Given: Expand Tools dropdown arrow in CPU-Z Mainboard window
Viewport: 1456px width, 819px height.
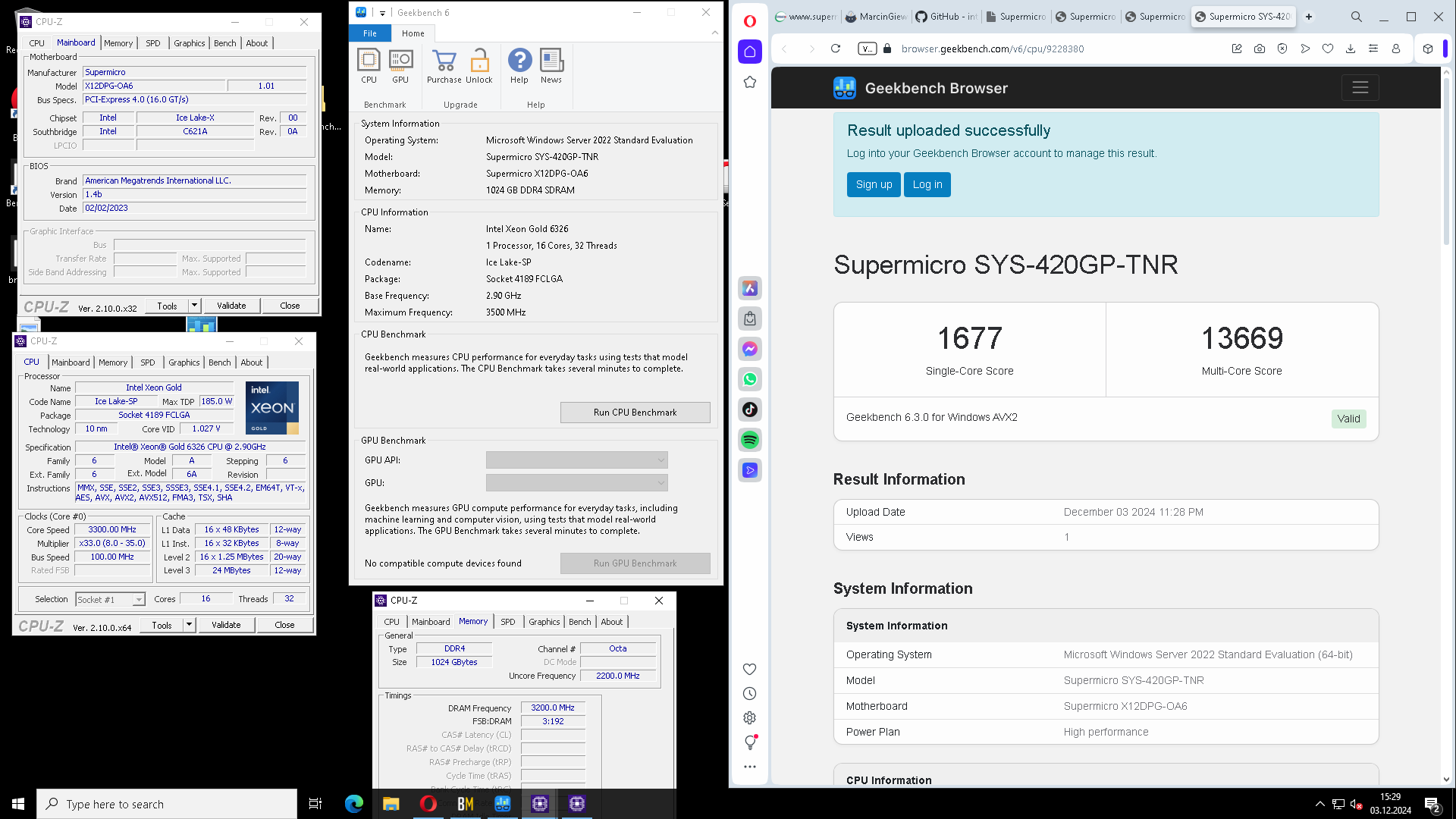Looking at the screenshot, I should [x=194, y=306].
